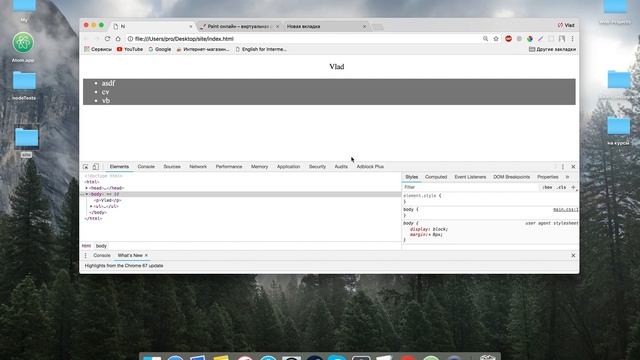Click the purple pen extension icon
Screen dimensions: 640x360
540,39
